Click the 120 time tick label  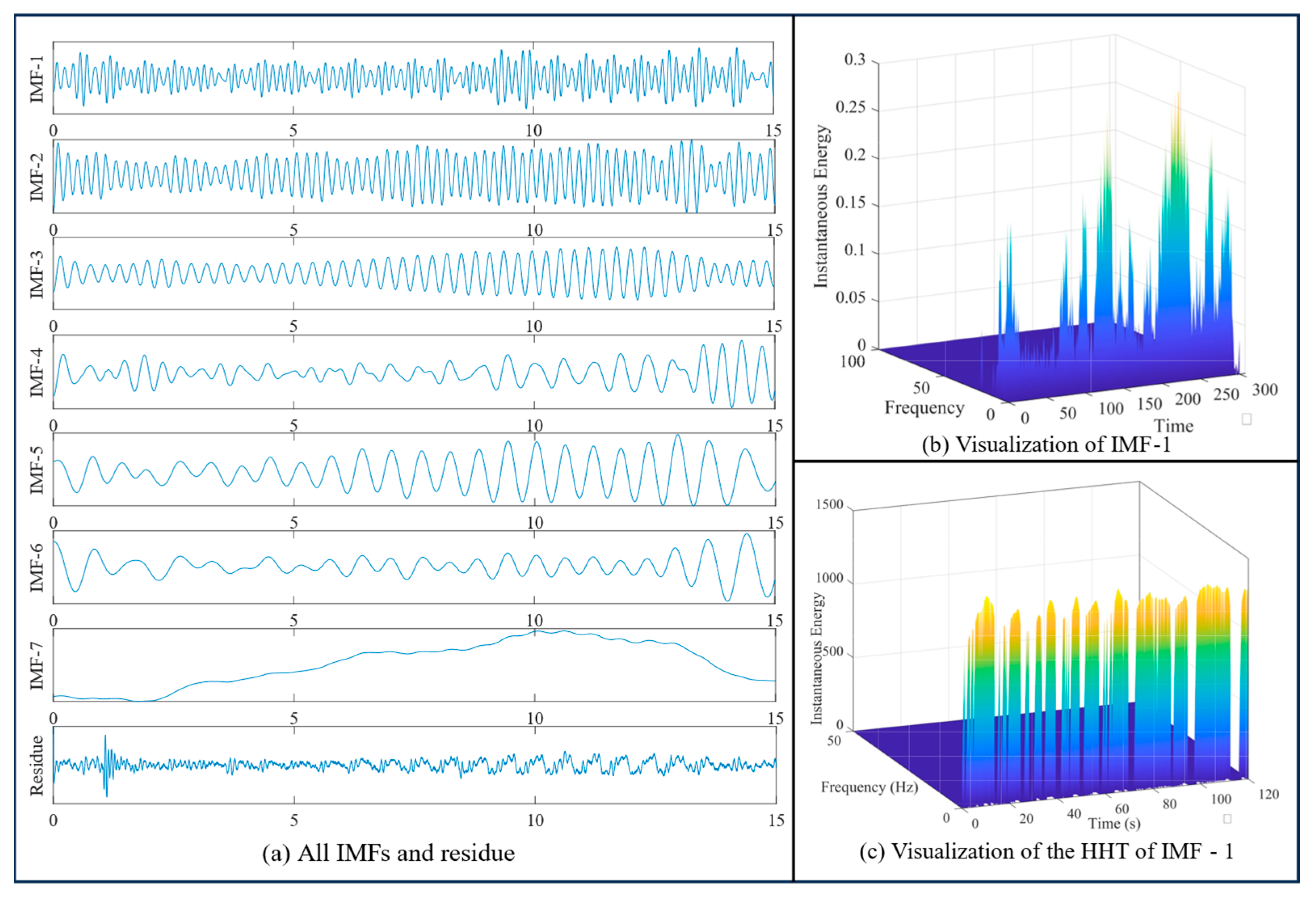(x=1269, y=794)
